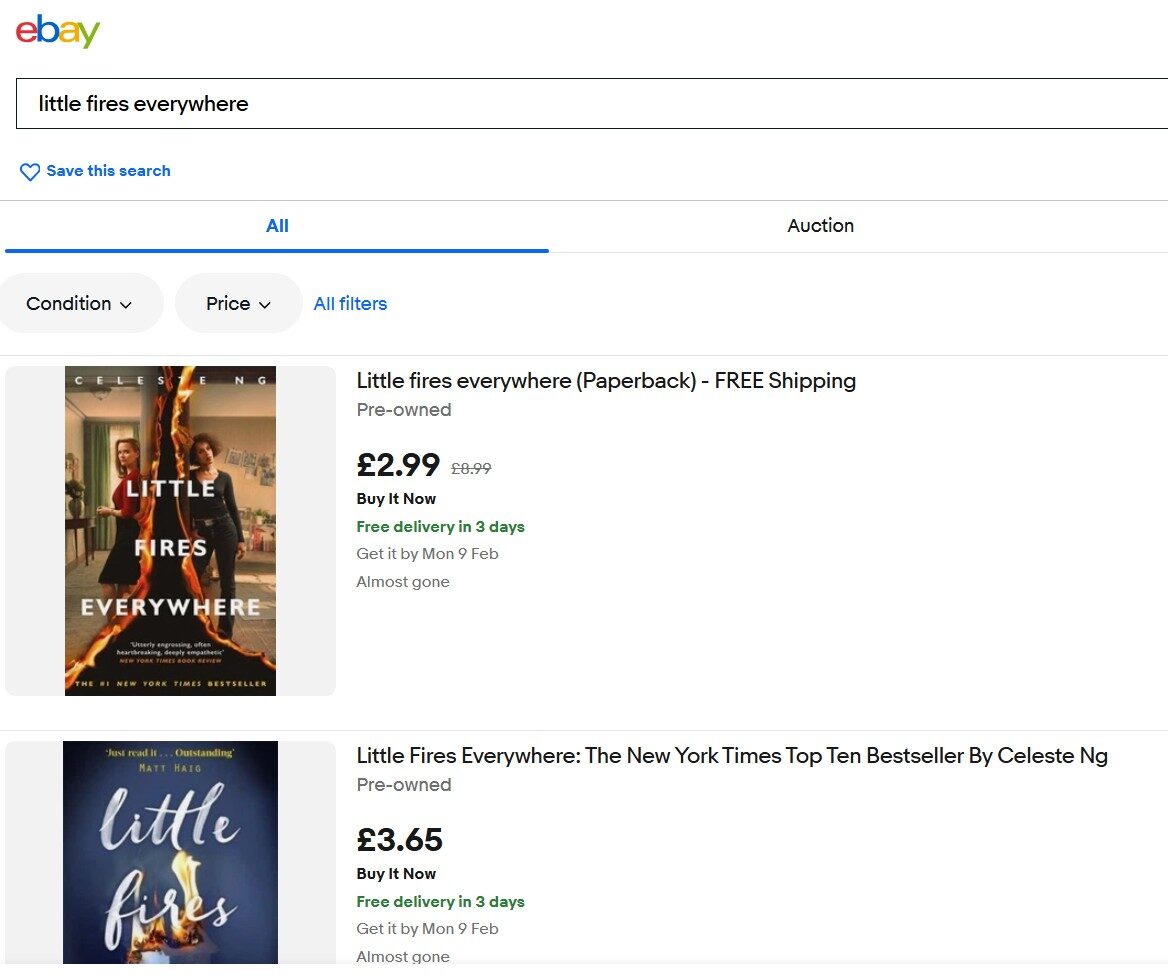
Task: Open the Price filter dropdown
Action: [238, 303]
